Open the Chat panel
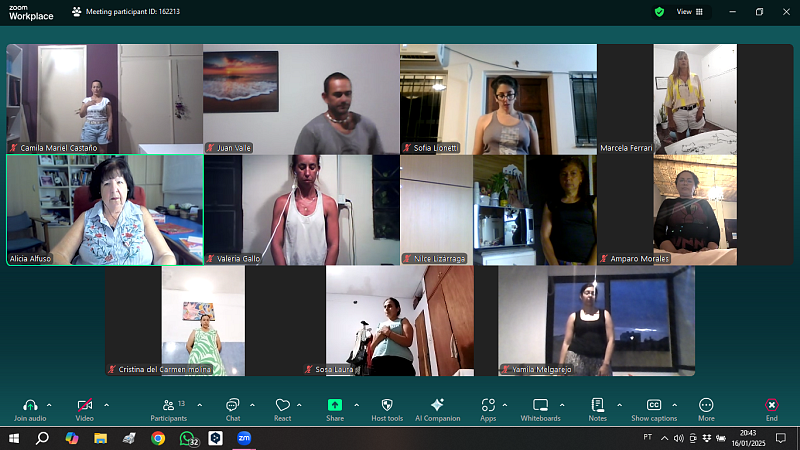This screenshot has height=450, width=800. pos(232,405)
